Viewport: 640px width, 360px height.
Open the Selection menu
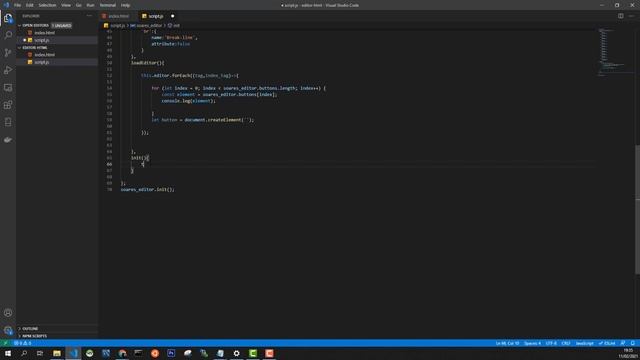pyautogui.click(x=47, y=5)
